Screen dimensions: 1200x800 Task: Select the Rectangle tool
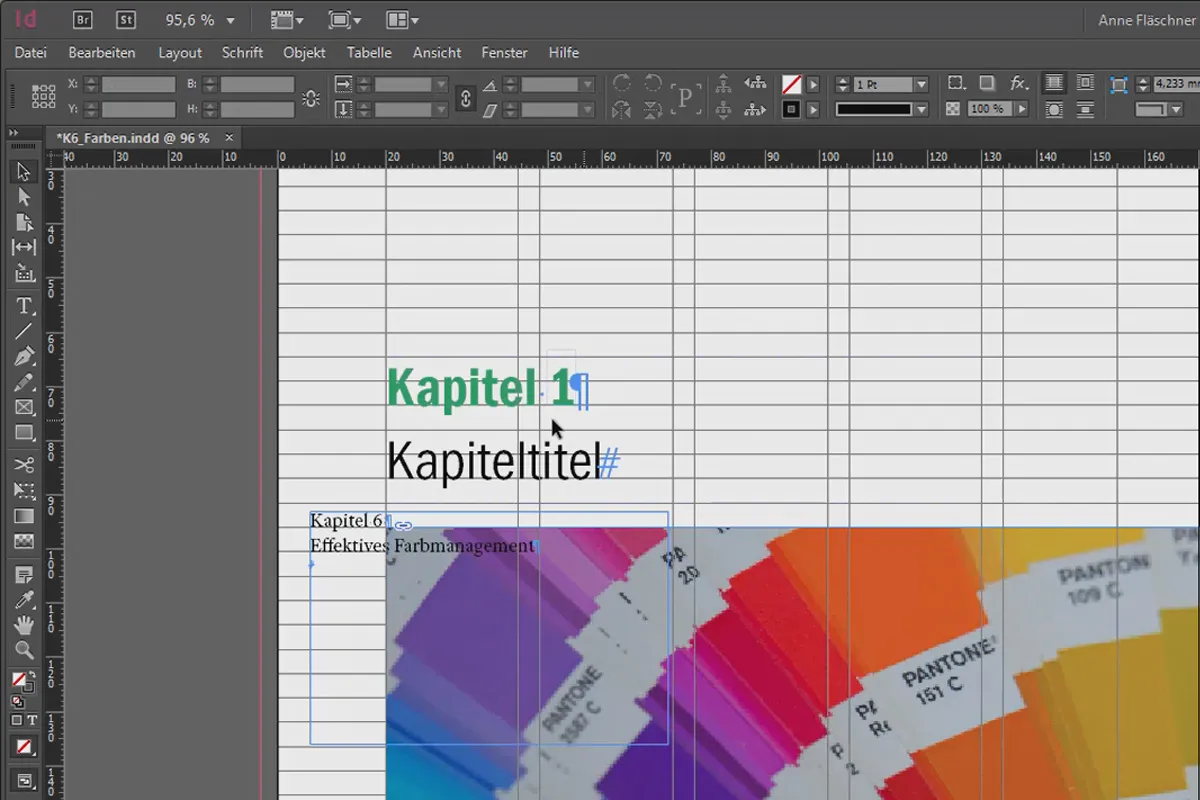tap(24, 432)
